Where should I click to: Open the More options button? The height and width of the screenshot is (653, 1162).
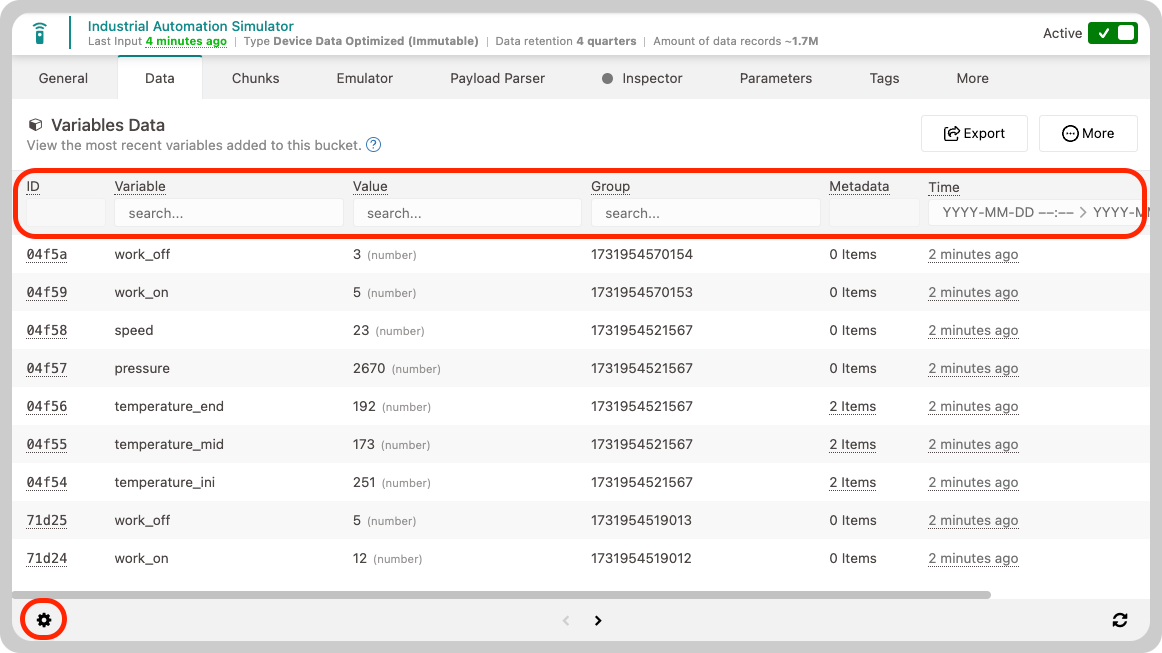[1088, 133]
